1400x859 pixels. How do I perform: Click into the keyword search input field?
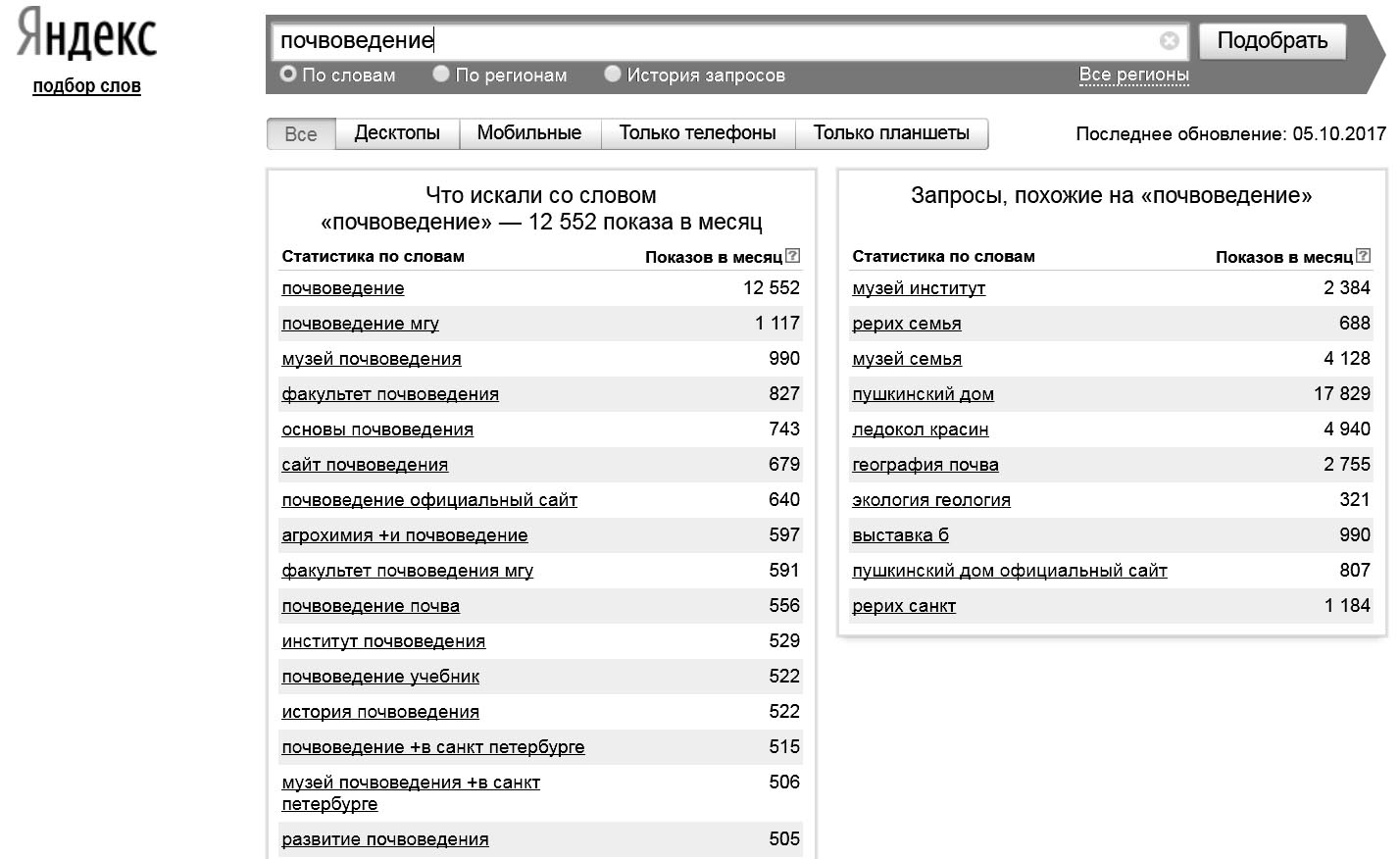716,41
